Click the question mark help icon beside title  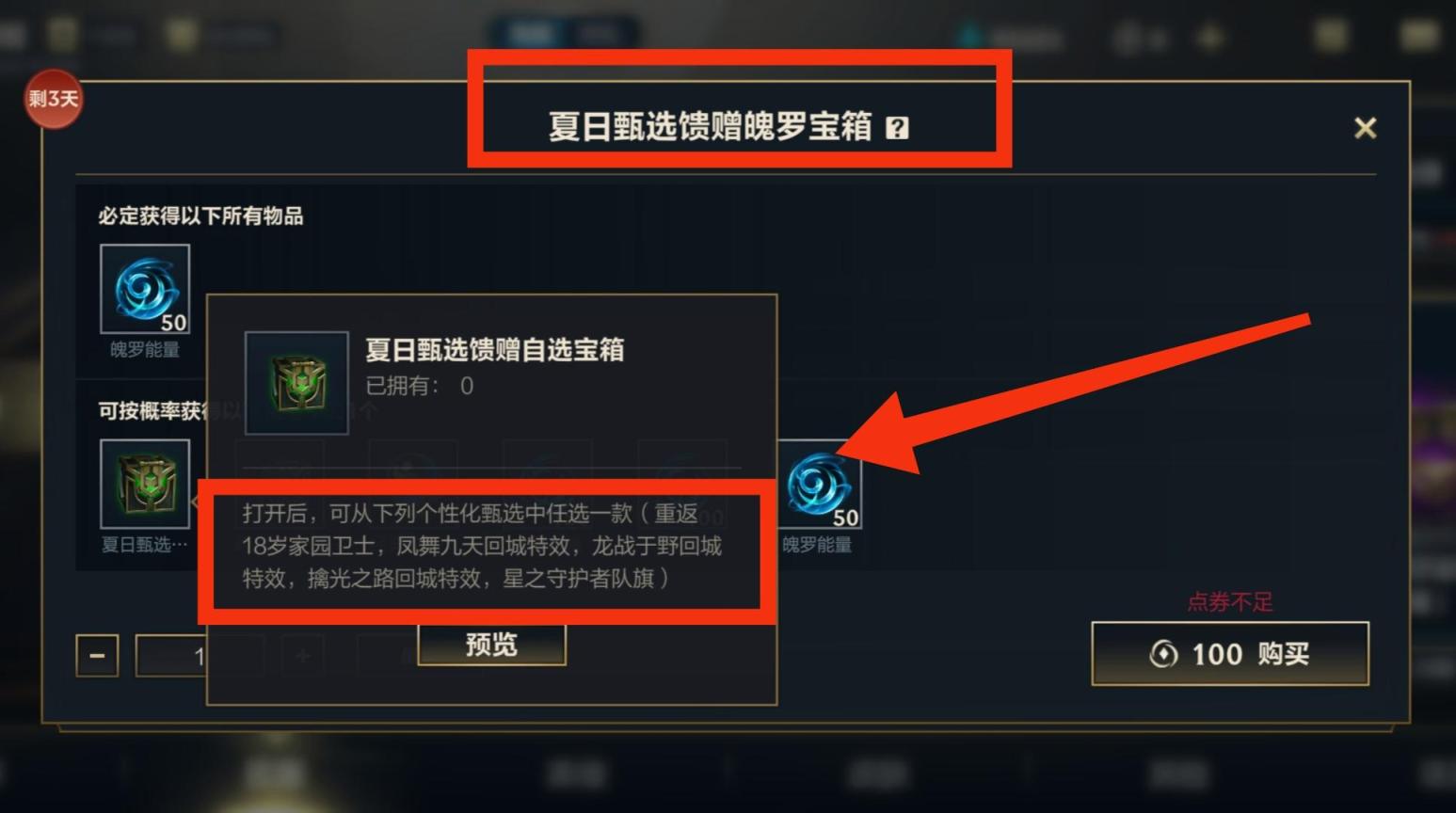coord(897,128)
